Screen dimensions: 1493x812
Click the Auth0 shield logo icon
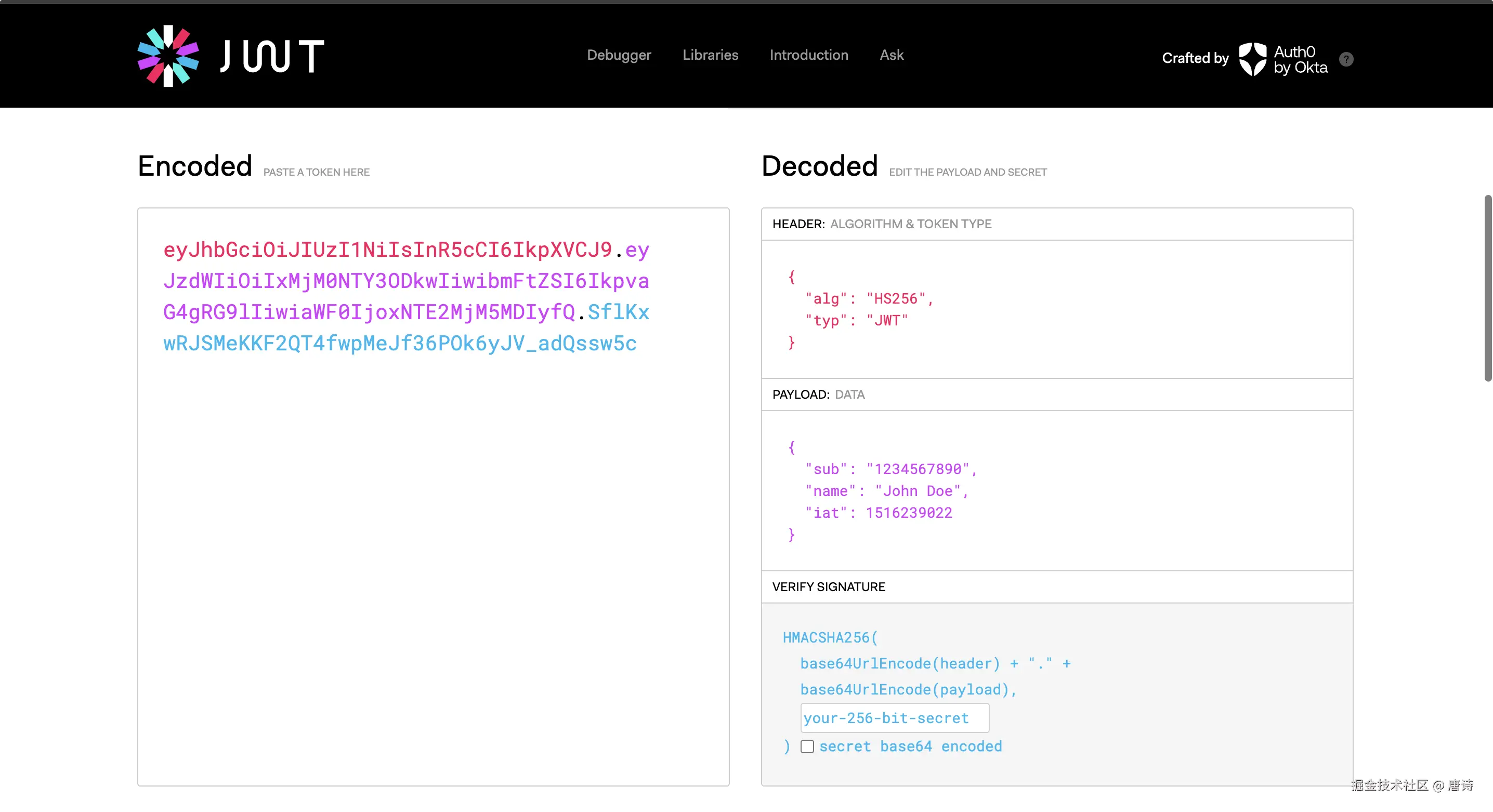tap(1252, 59)
